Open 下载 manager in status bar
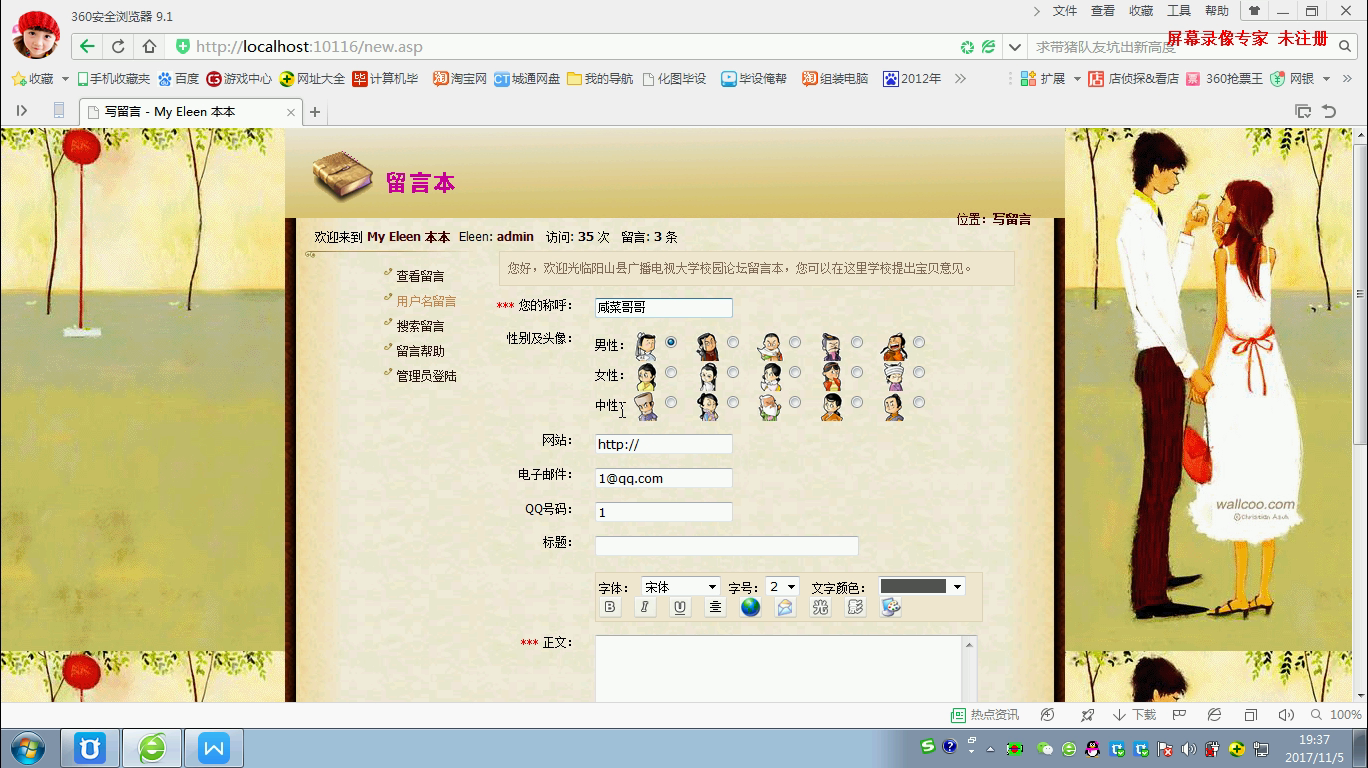 (x=1134, y=715)
